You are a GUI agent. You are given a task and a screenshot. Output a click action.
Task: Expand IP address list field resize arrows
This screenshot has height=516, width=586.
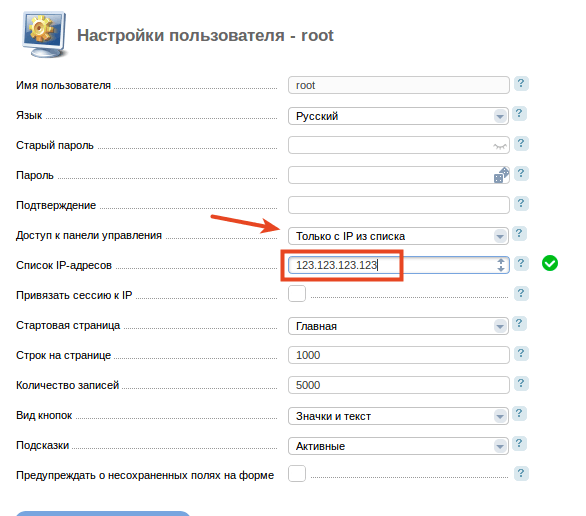[501, 265]
